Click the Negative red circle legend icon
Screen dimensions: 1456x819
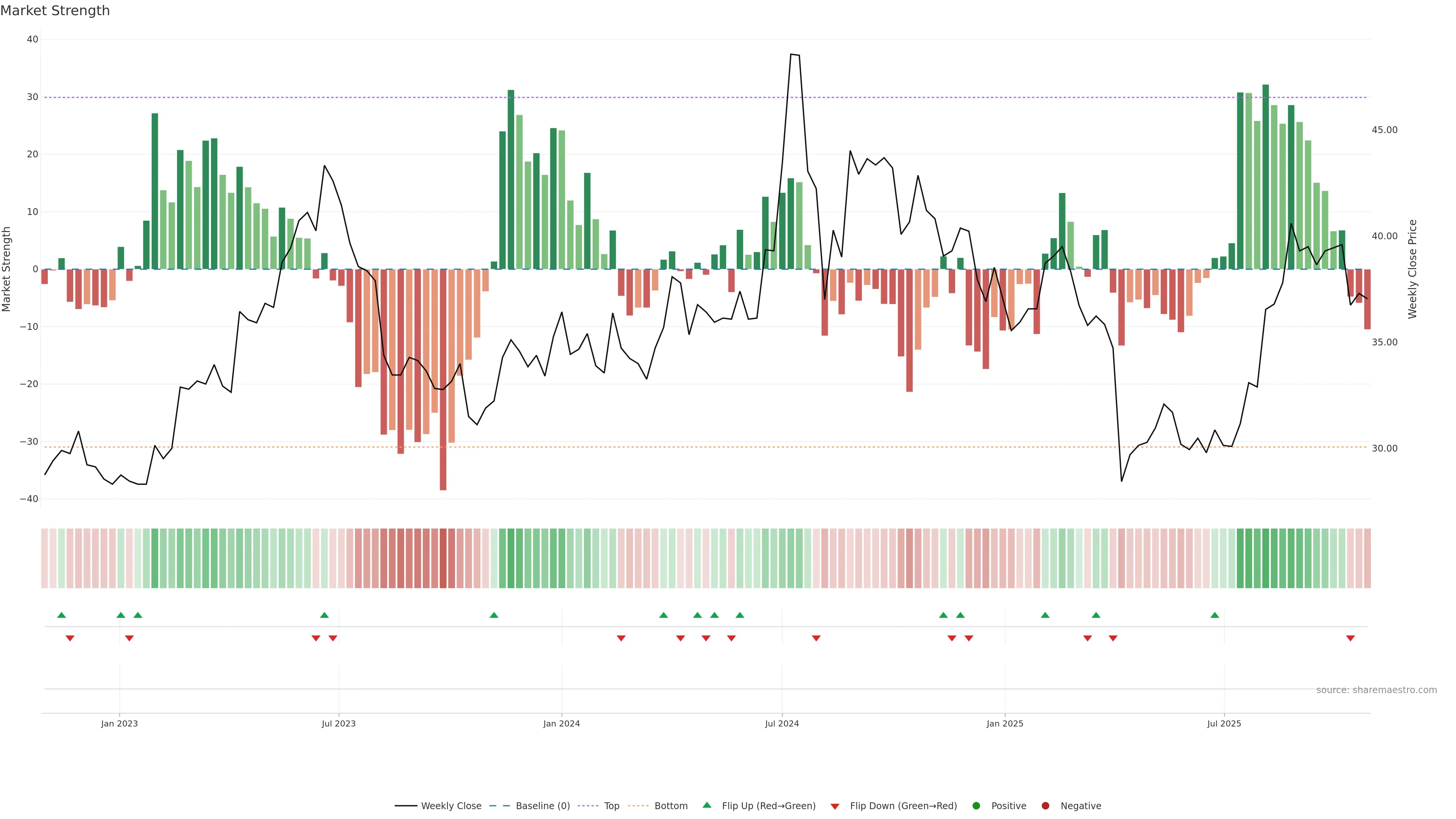point(1045,805)
